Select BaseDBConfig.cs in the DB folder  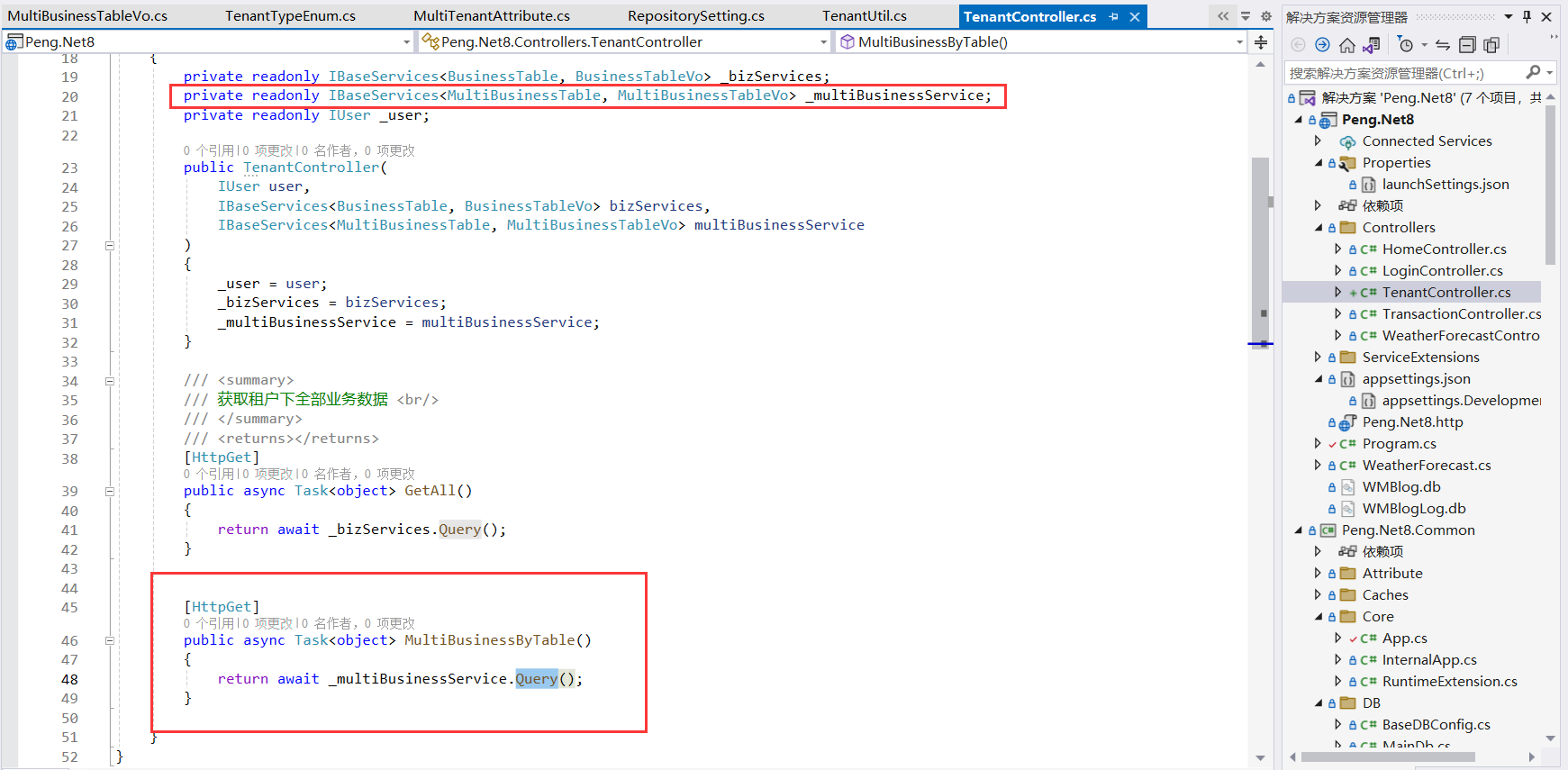(1436, 725)
